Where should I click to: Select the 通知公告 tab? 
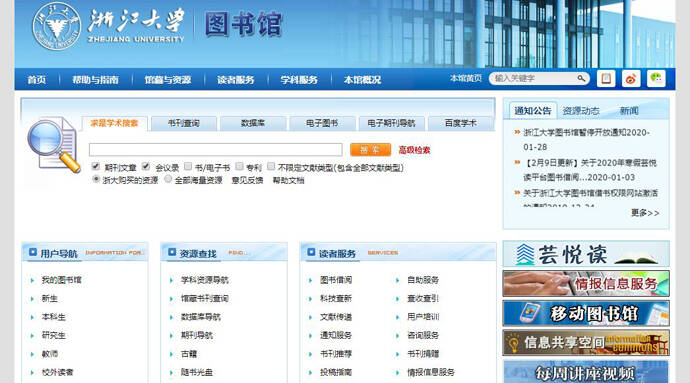533,111
